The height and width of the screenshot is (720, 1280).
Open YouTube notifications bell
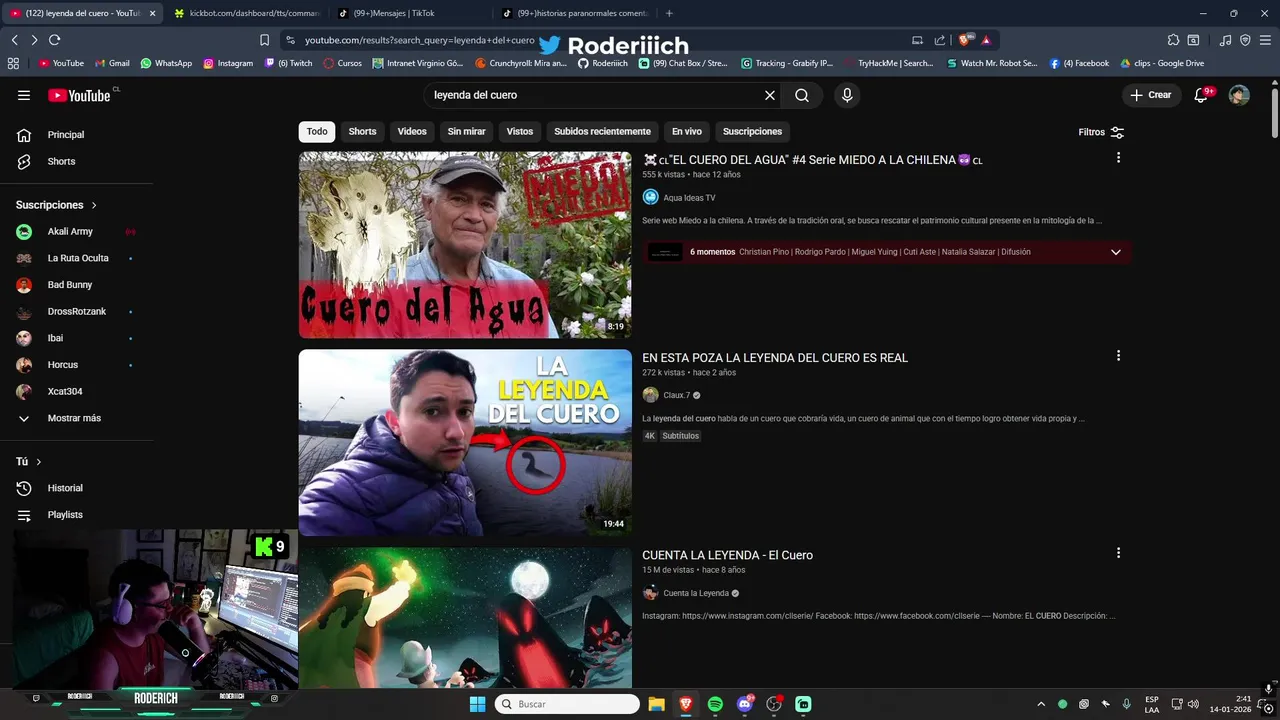click(1202, 95)
